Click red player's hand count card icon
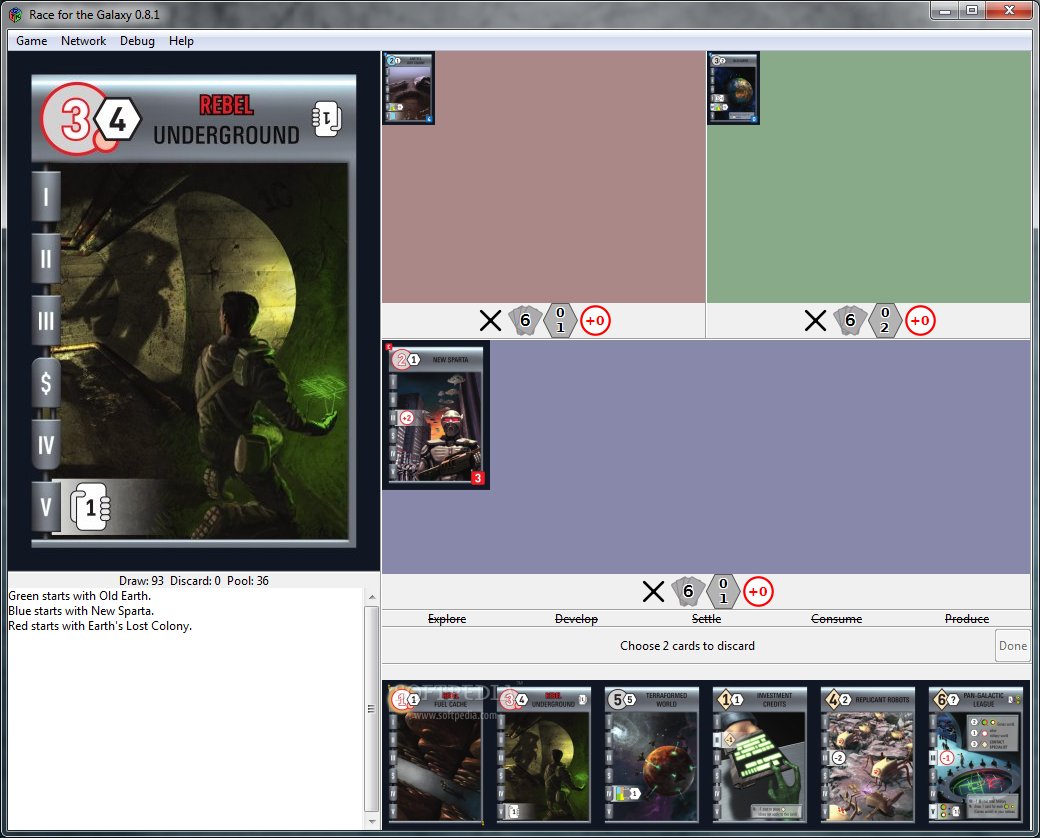The image size is (1040, 838). point(525,320)
